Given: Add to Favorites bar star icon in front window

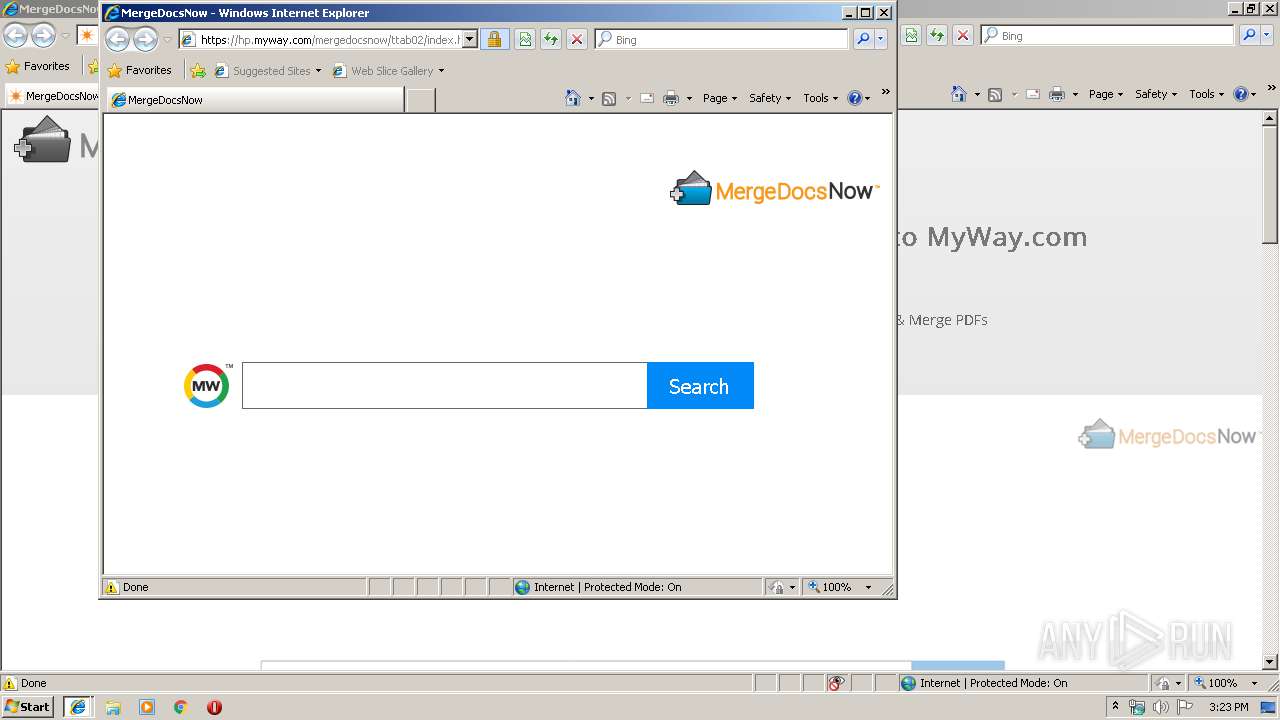Looking at the screenshot, I should [198, 70].
